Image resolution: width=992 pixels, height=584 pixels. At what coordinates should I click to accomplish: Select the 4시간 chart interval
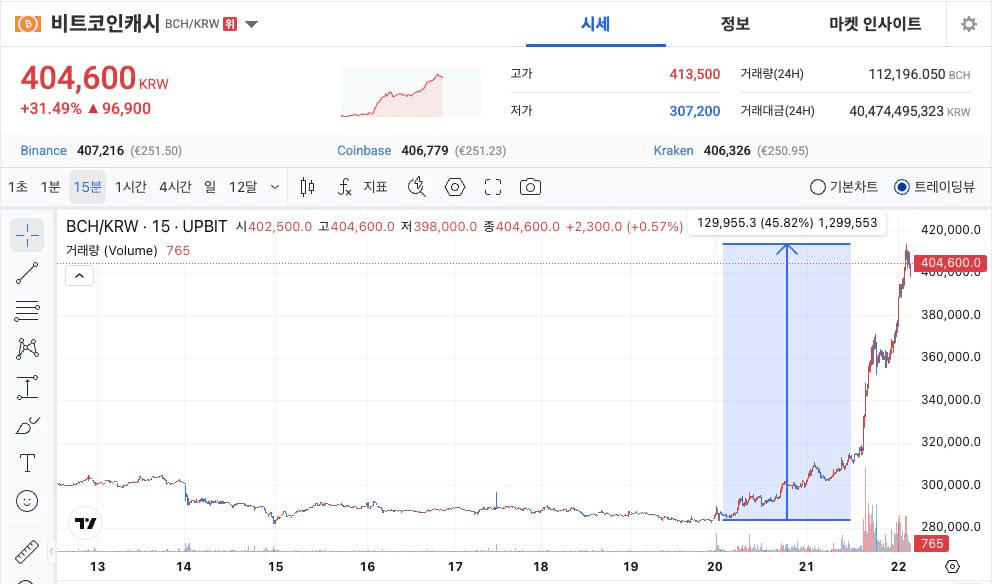pos(175,187)
